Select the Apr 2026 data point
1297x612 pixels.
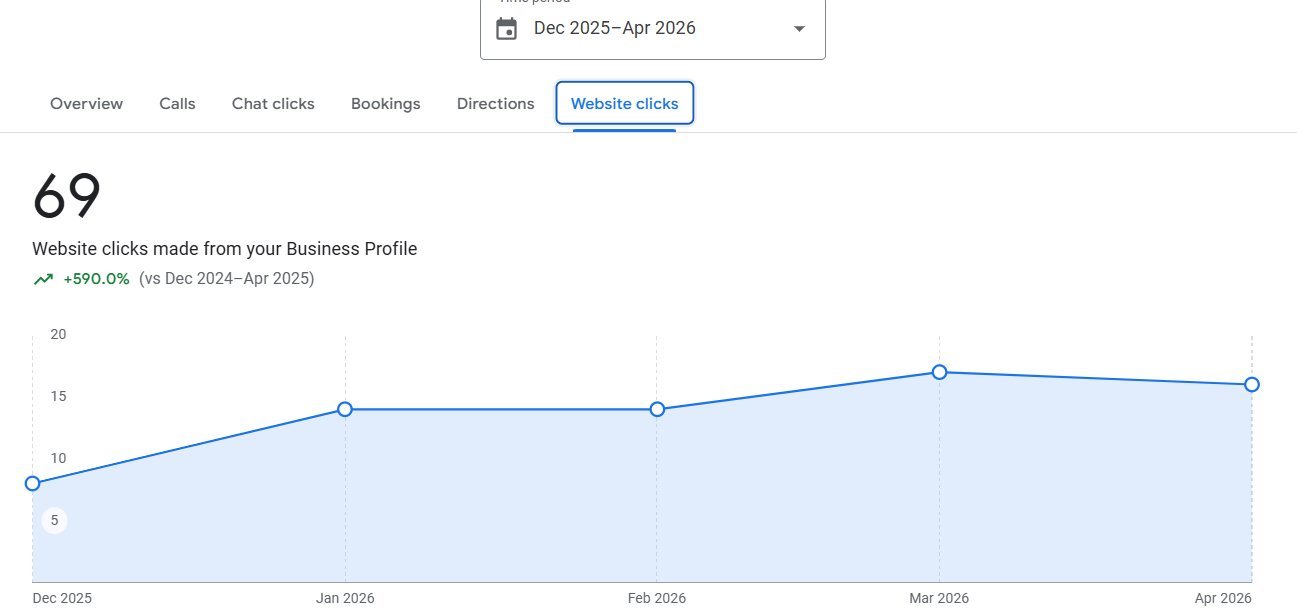[1252, 384]
